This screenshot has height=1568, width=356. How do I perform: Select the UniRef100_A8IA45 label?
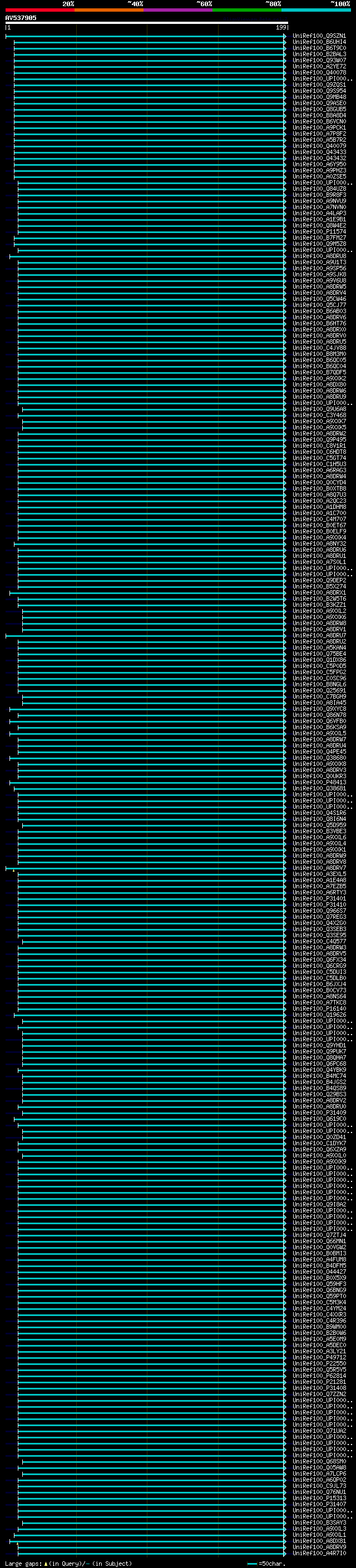pyautogui.click(x=319, y=703)
